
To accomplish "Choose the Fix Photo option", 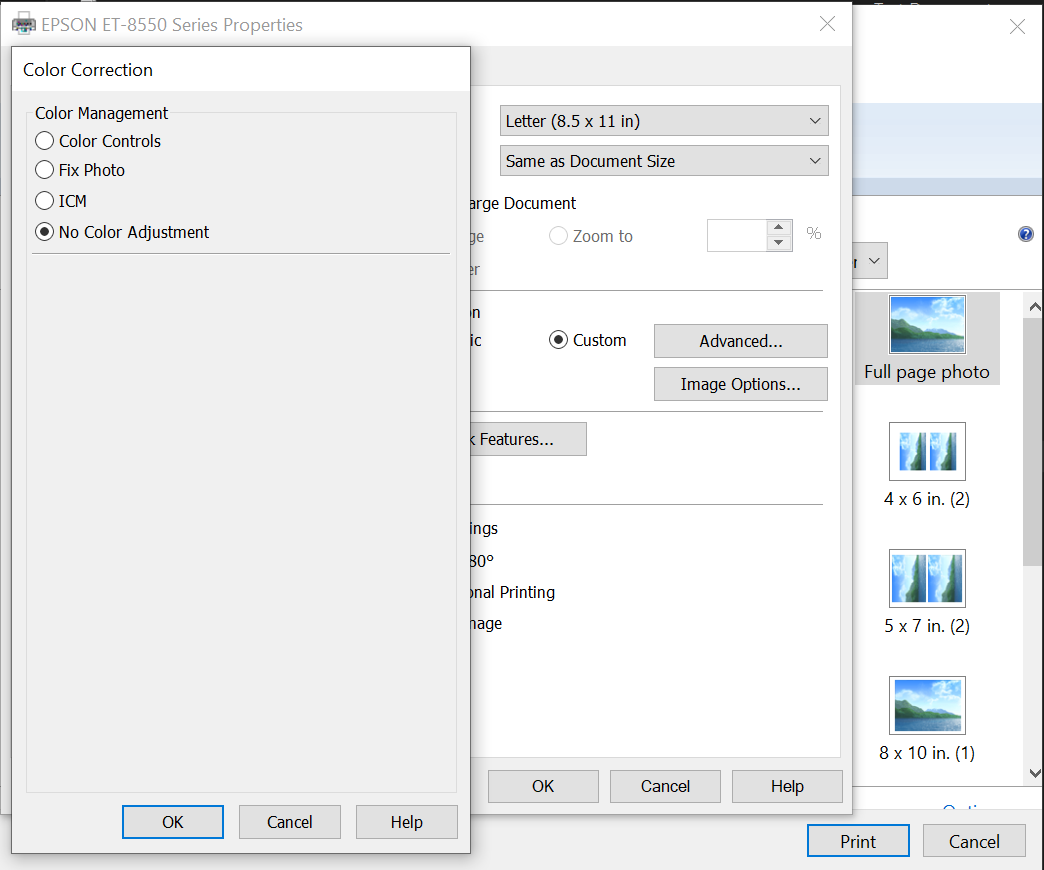I will pos(45,170).
